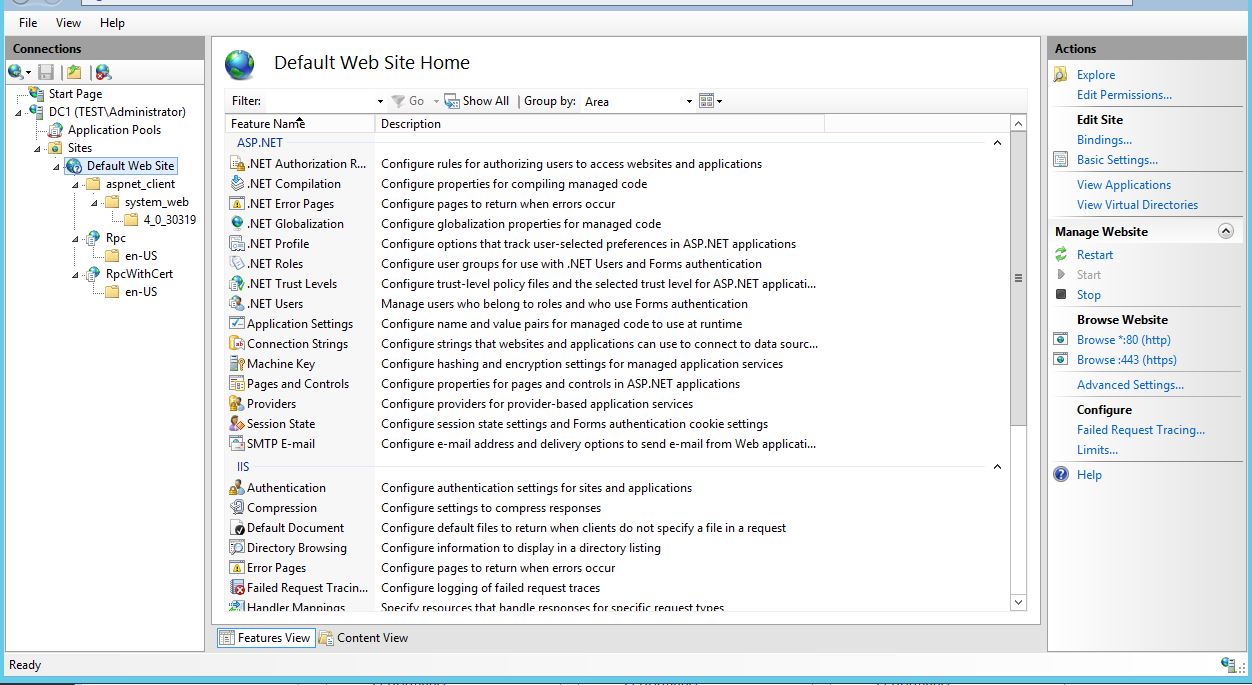Collapse the RpcWithCert tree node
The image size is (1252, 685).
[76, 275]
